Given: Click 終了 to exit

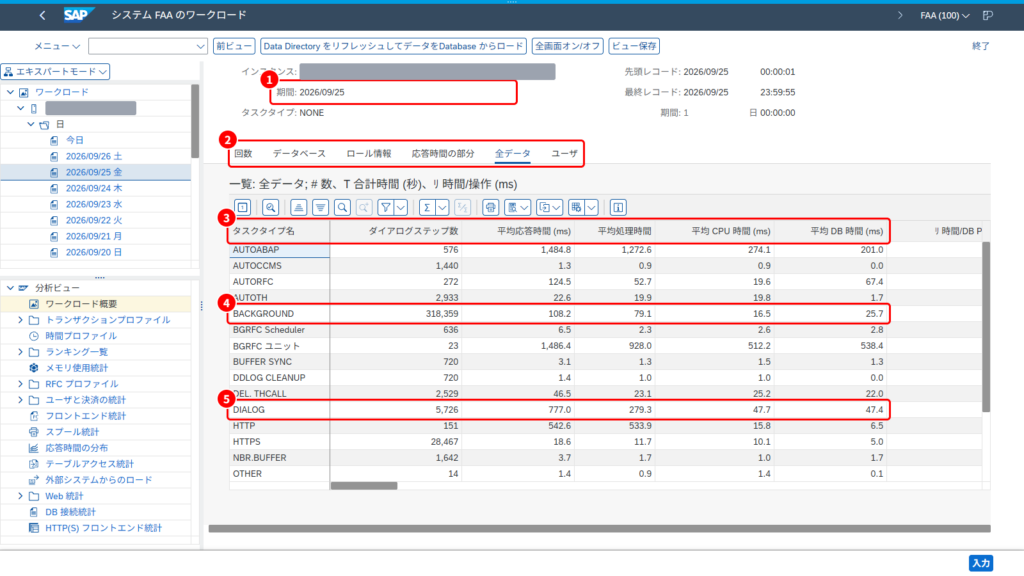Looking at the screenshot, I should (x=980, y=46).
